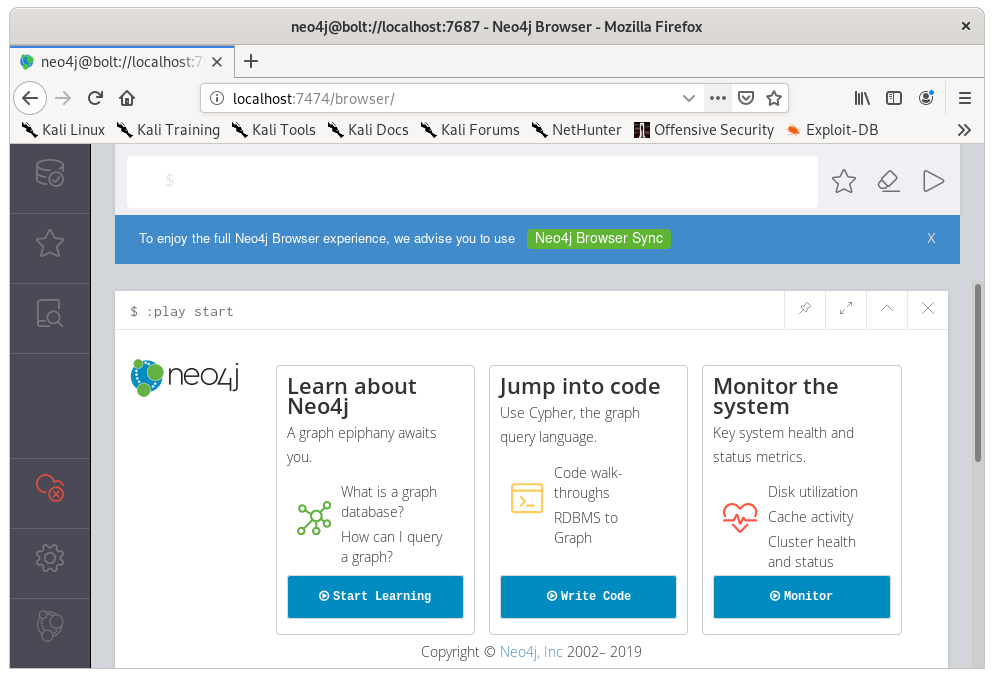Open page actions three-dots menu
994x678 pixels.
pyautogui.click(x=718, y=98)
